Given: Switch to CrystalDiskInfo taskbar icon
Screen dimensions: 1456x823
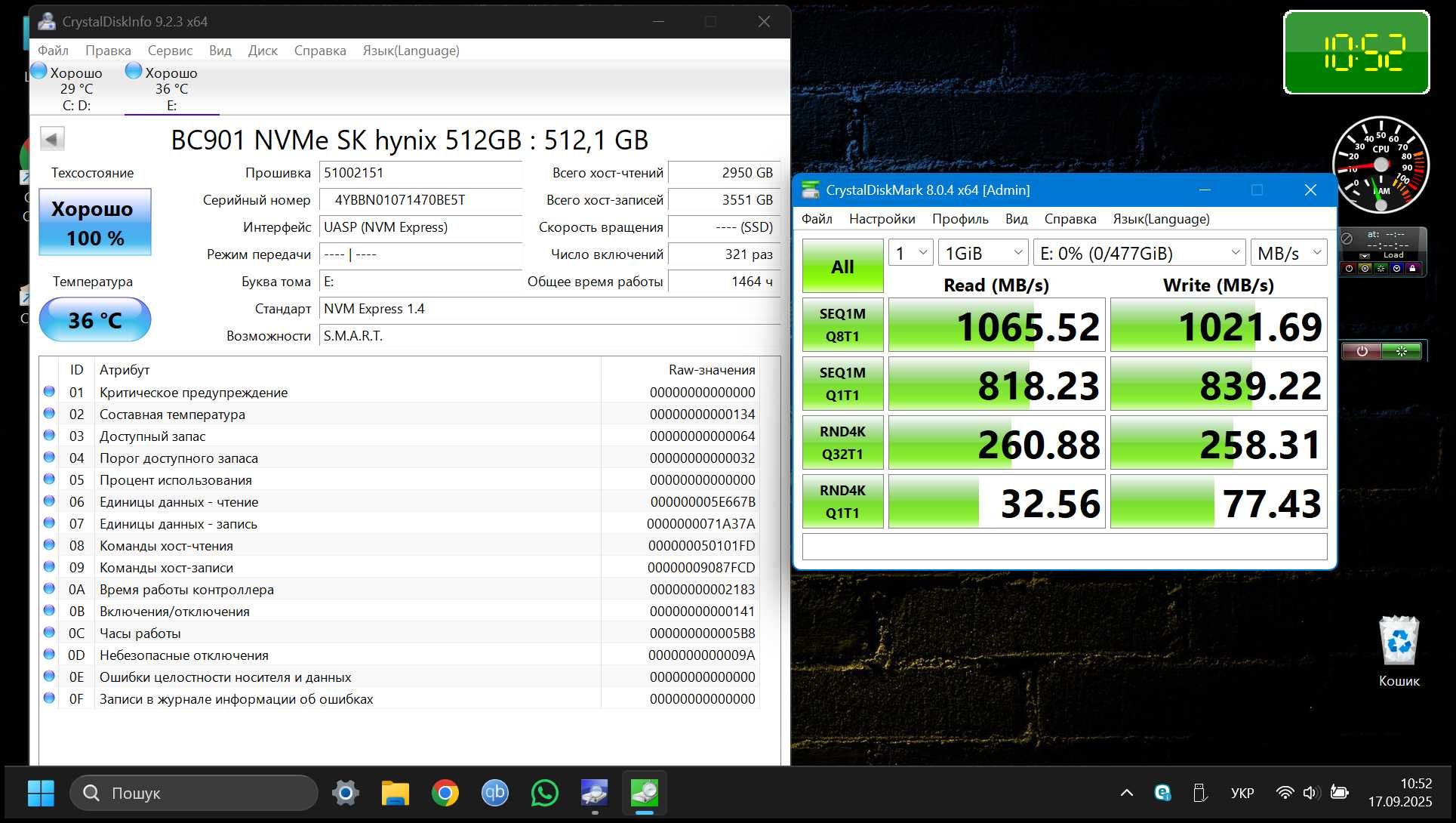Looking at the screenshot, I should pyautogui.click(x=595, y=793).
